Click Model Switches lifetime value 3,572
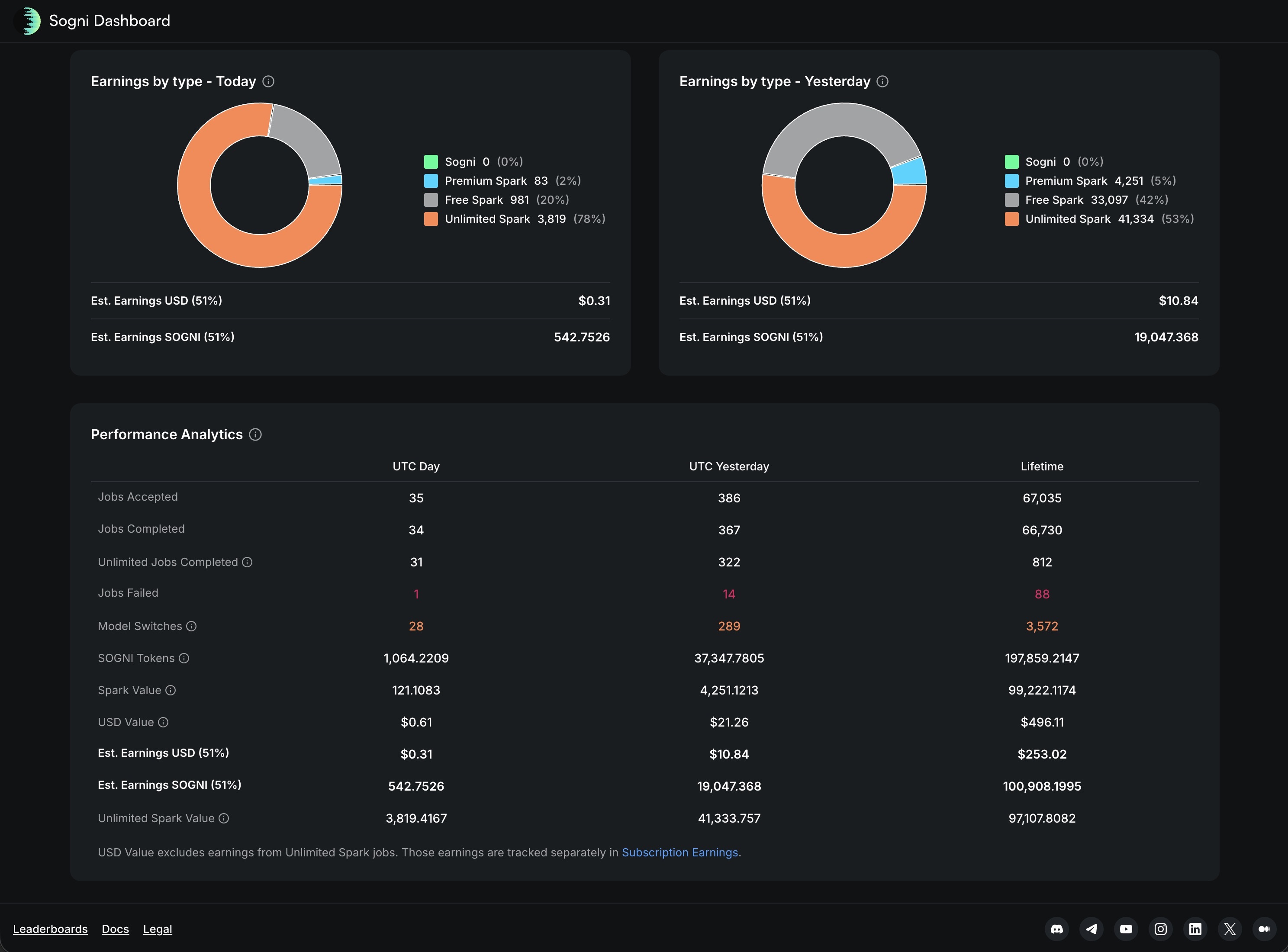The image size is (1288, 952). click(1042, 626)
